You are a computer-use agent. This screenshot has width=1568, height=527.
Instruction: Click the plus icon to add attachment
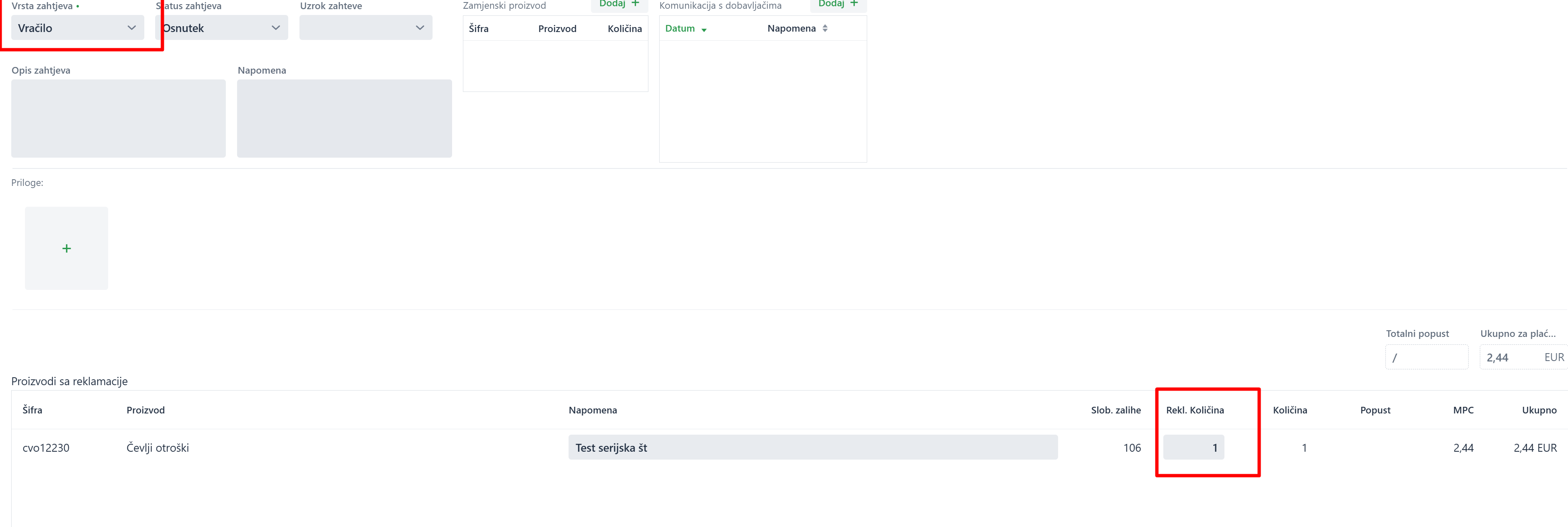67,248
